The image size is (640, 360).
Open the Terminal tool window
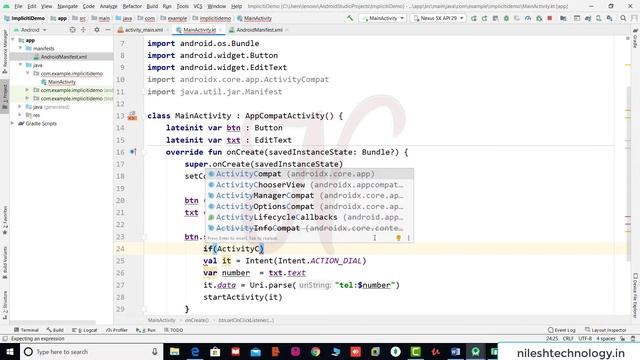click(26, 330)
